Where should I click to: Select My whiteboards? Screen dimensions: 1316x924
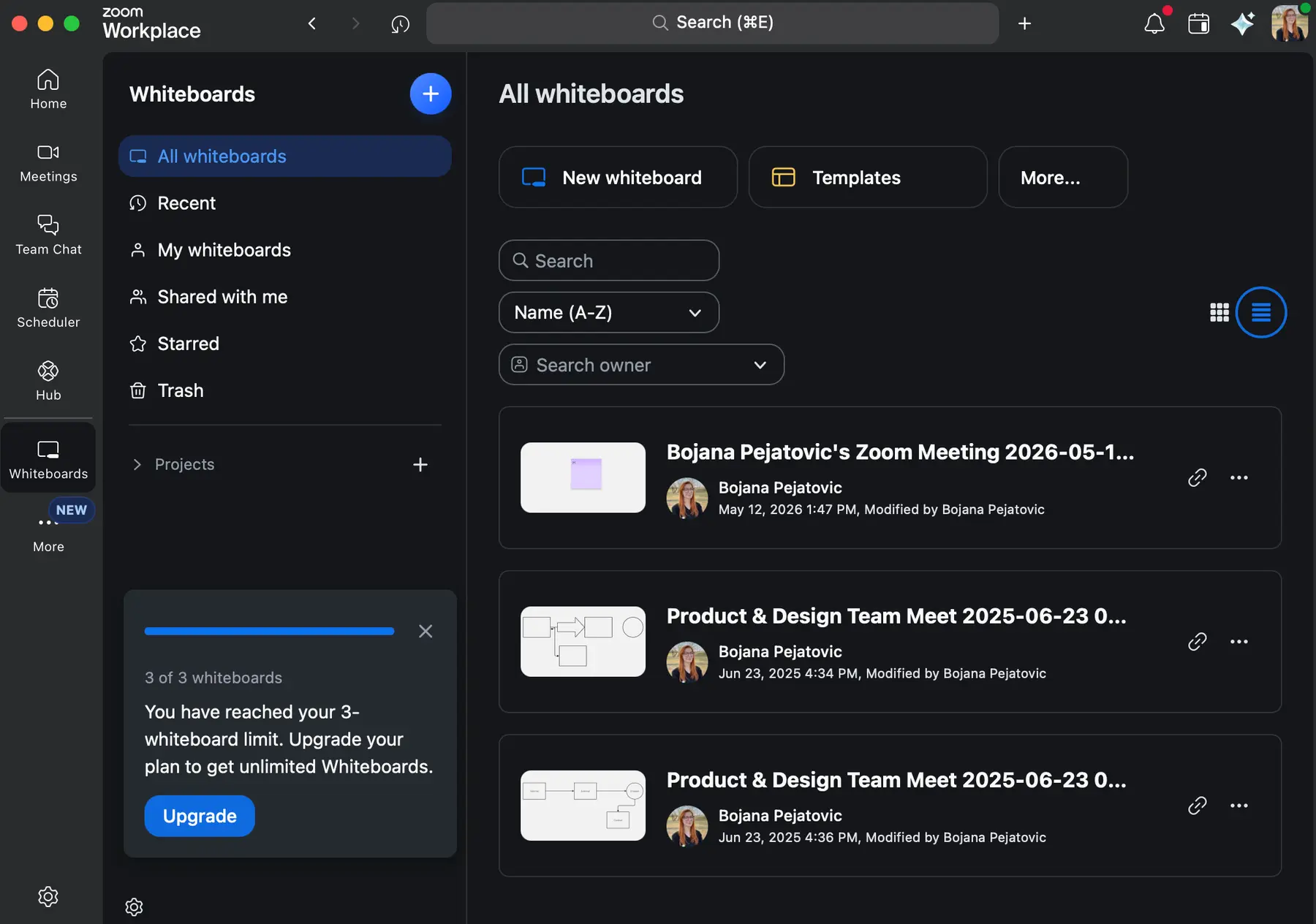coord(285,249)
